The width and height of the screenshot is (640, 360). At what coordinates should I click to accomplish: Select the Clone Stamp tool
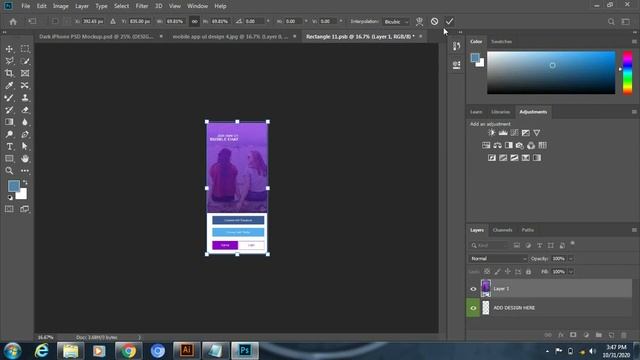tap(25, 98)
